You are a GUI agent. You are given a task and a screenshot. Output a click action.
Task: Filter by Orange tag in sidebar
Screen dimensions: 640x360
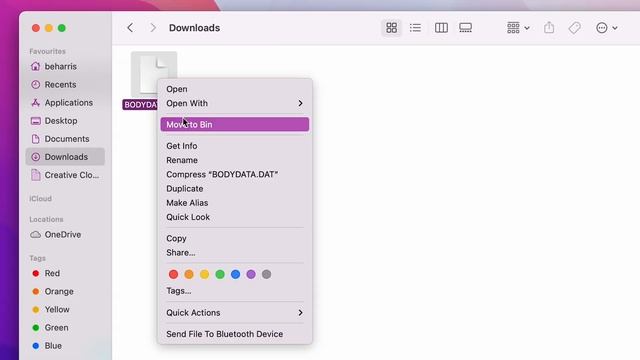coord(65,291)
